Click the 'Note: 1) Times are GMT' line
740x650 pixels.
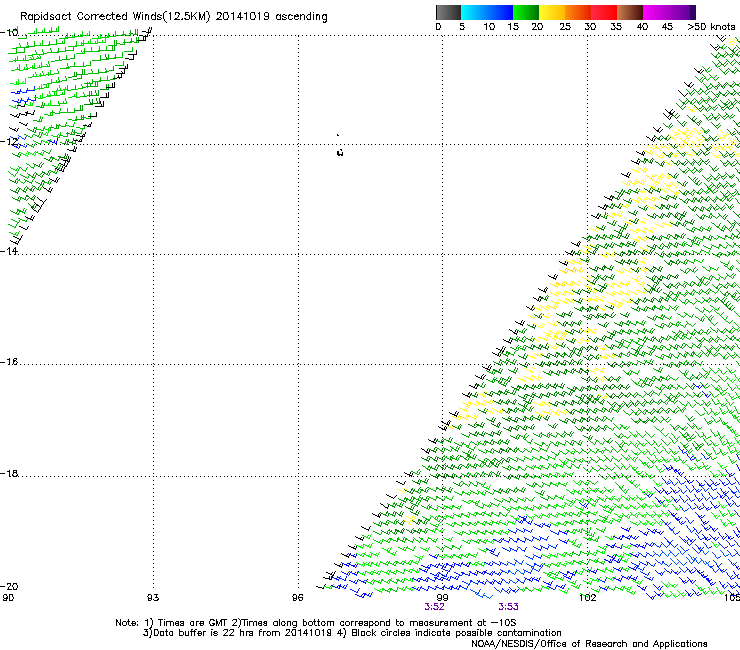click(x=316, y=623)
